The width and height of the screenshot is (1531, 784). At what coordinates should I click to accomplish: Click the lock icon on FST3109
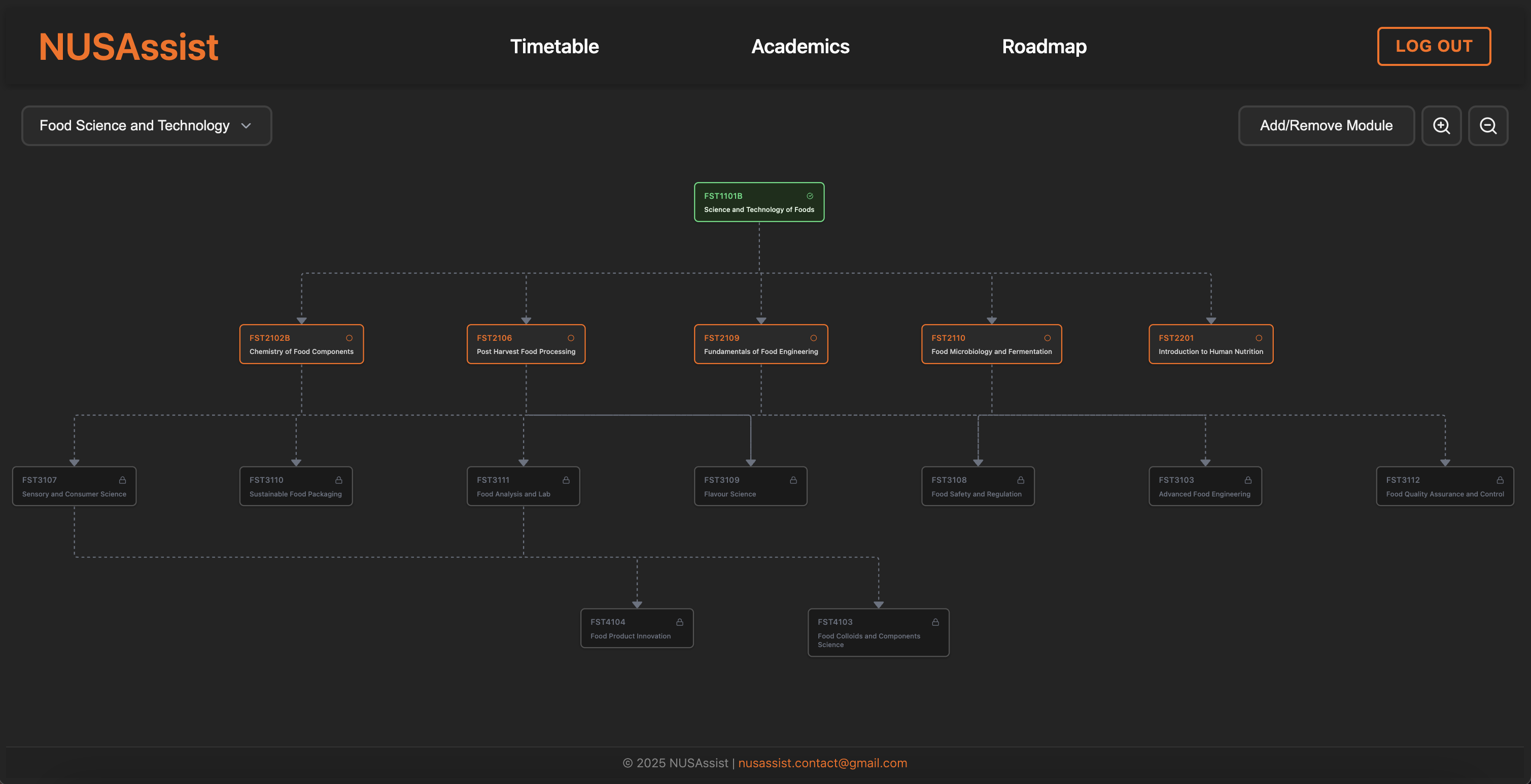(x=793, y=480)
